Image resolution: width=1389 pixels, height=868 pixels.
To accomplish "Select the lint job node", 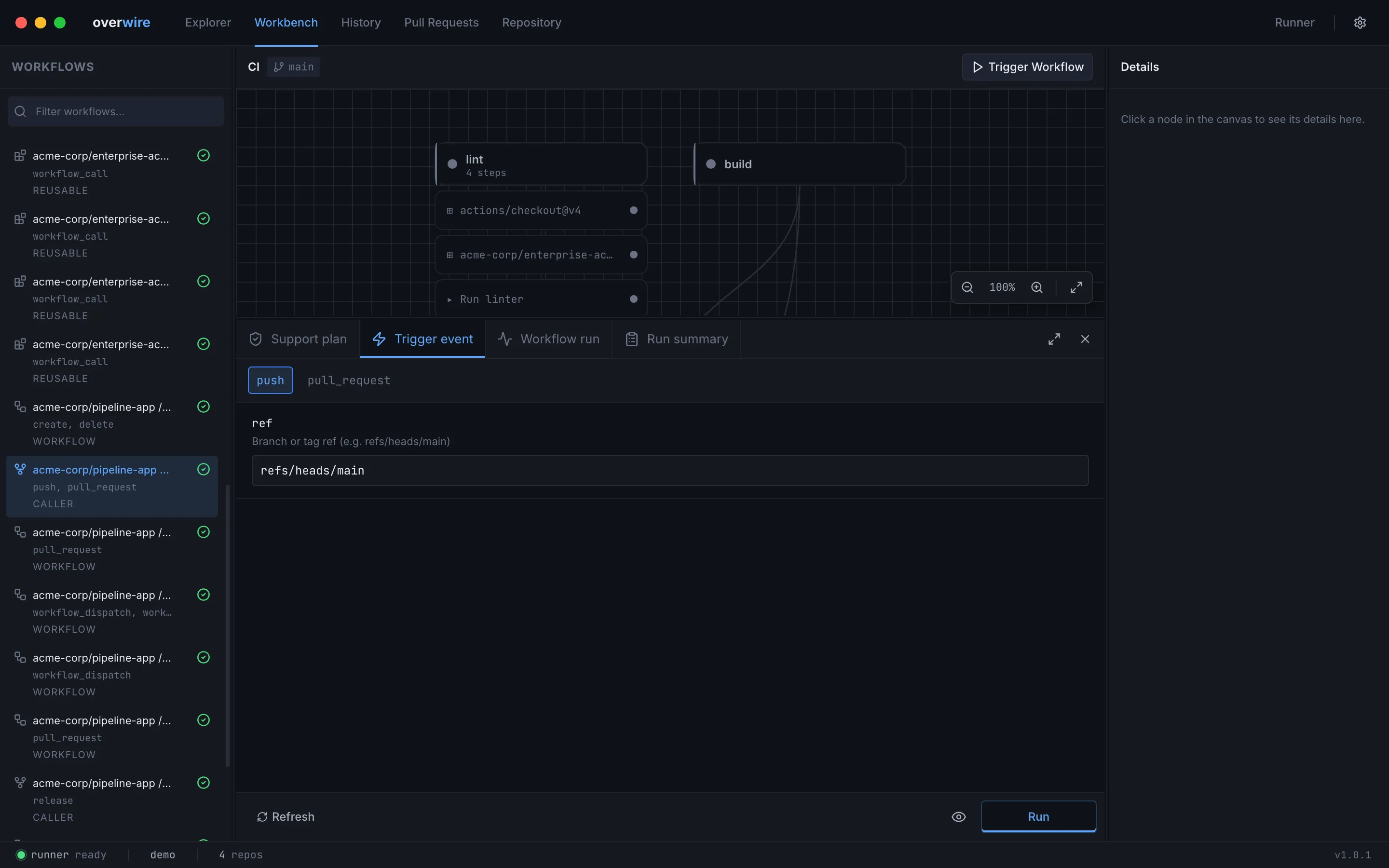I will coord(541,164).
